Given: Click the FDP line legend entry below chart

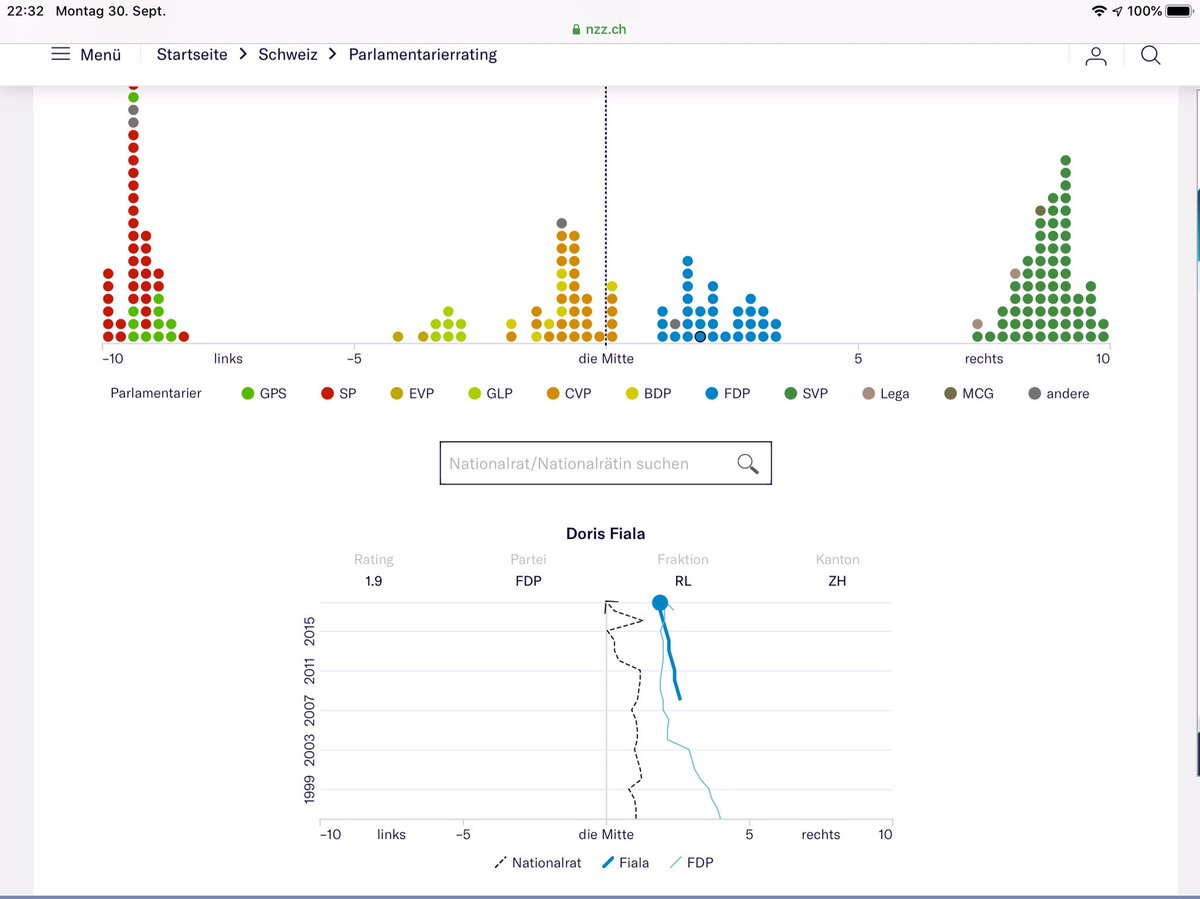Looking at the screenshot, I should 692,863.
